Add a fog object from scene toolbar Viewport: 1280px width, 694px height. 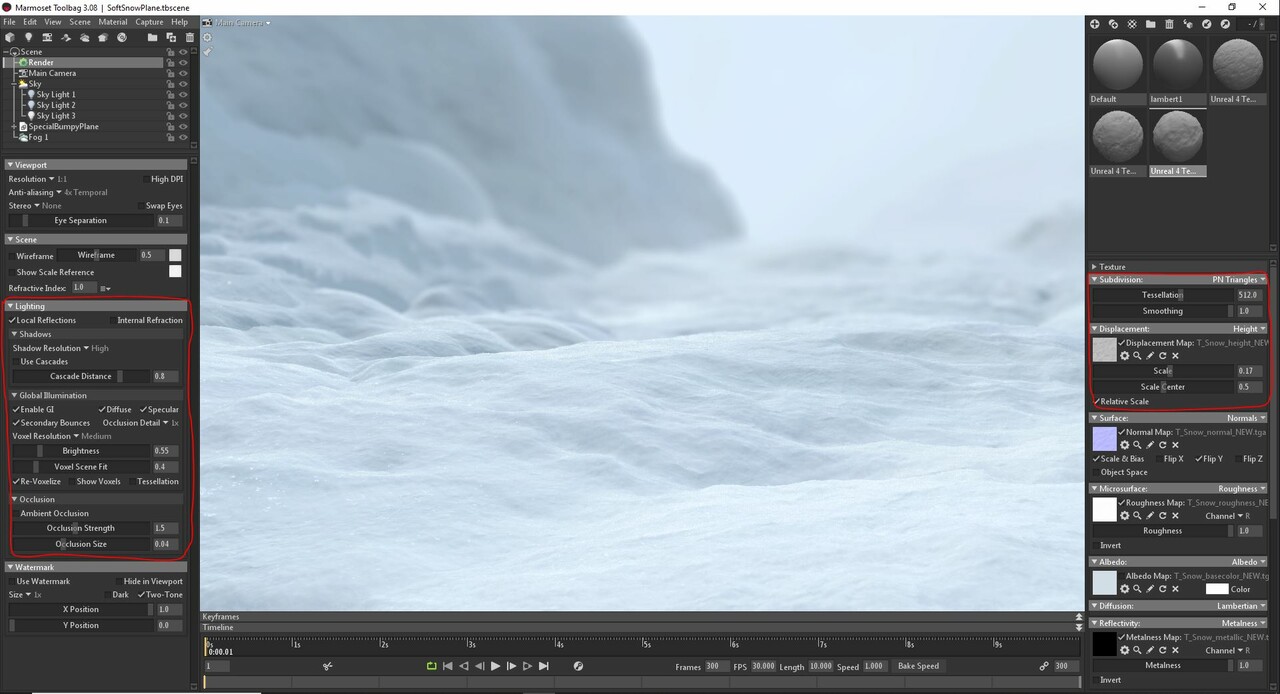84,38
